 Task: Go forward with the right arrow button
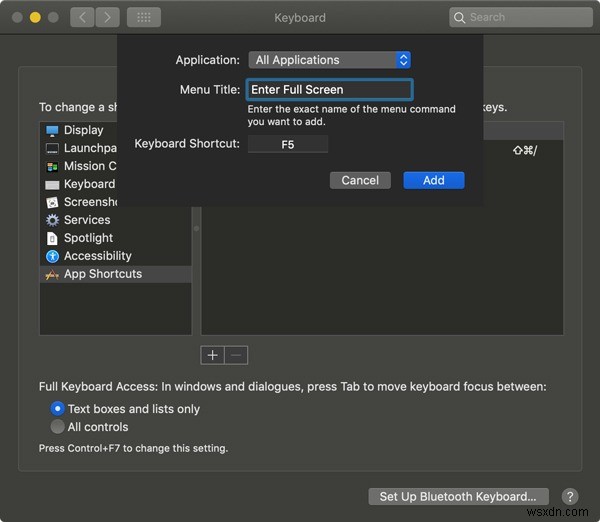[x=108, y=17]
